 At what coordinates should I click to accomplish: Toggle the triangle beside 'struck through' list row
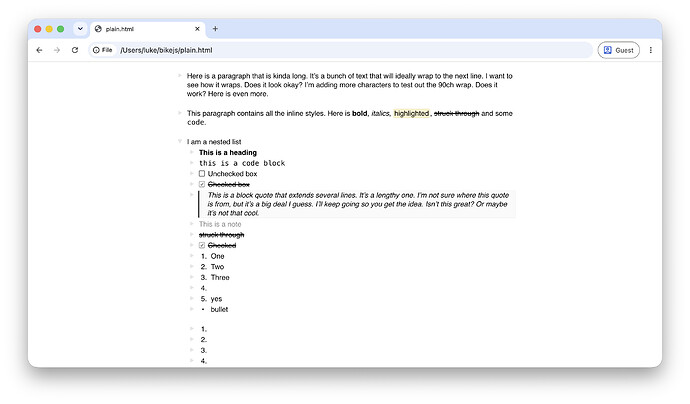pos(191,235)
